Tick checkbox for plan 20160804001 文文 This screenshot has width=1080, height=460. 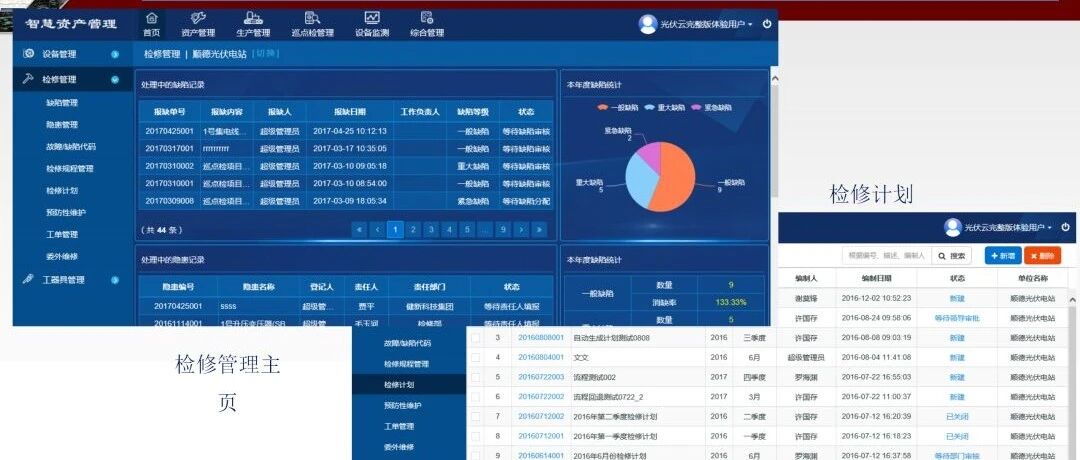click(475, 357)
